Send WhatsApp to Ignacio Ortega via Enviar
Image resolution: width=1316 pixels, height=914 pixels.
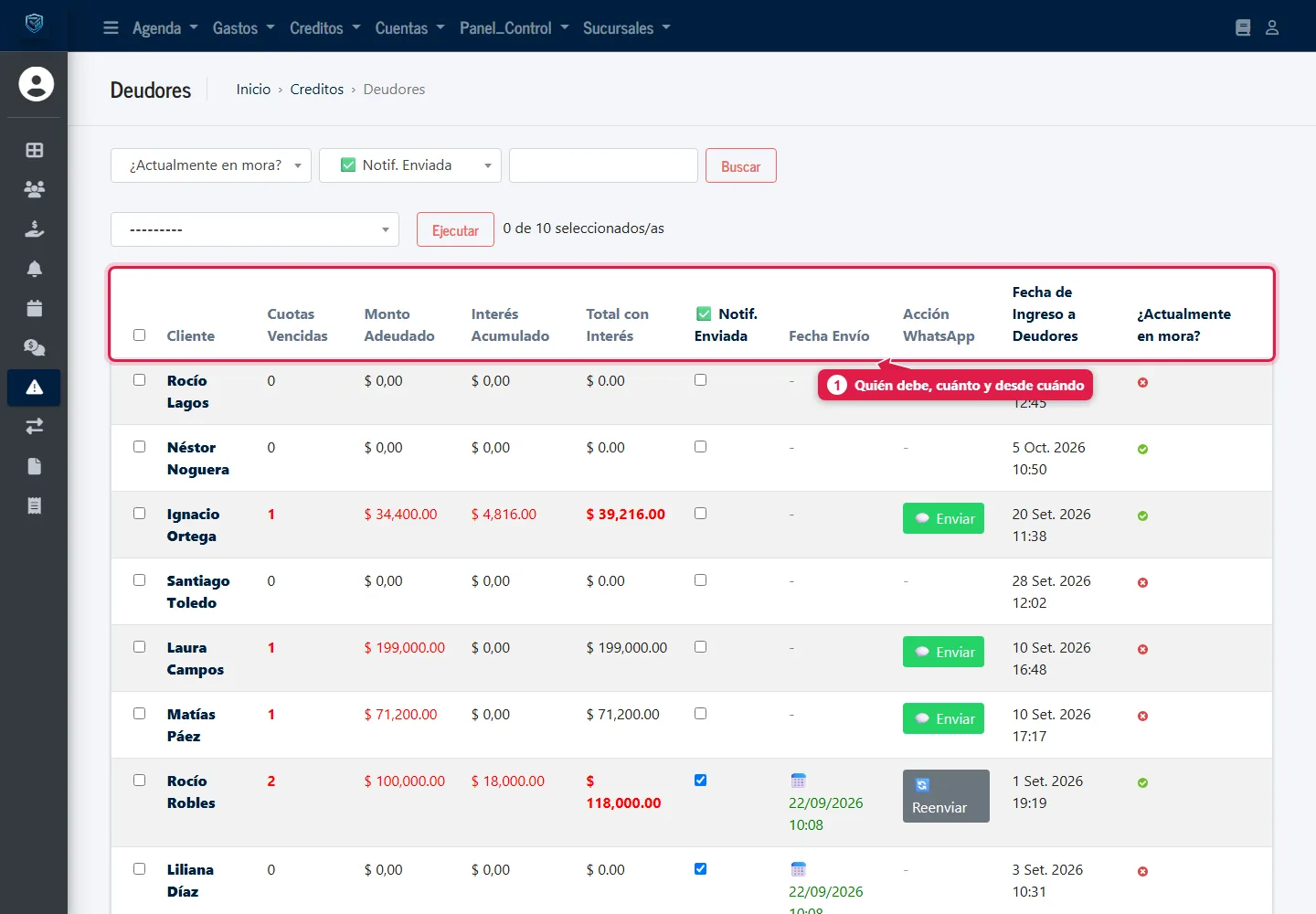tap(943, 518)
